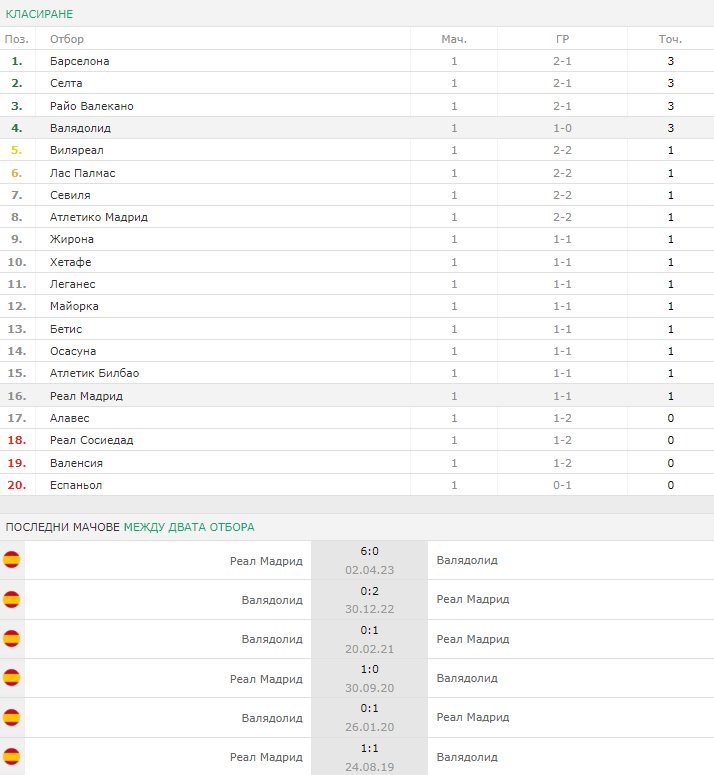Click the ГР column header

tap(562, 39)
